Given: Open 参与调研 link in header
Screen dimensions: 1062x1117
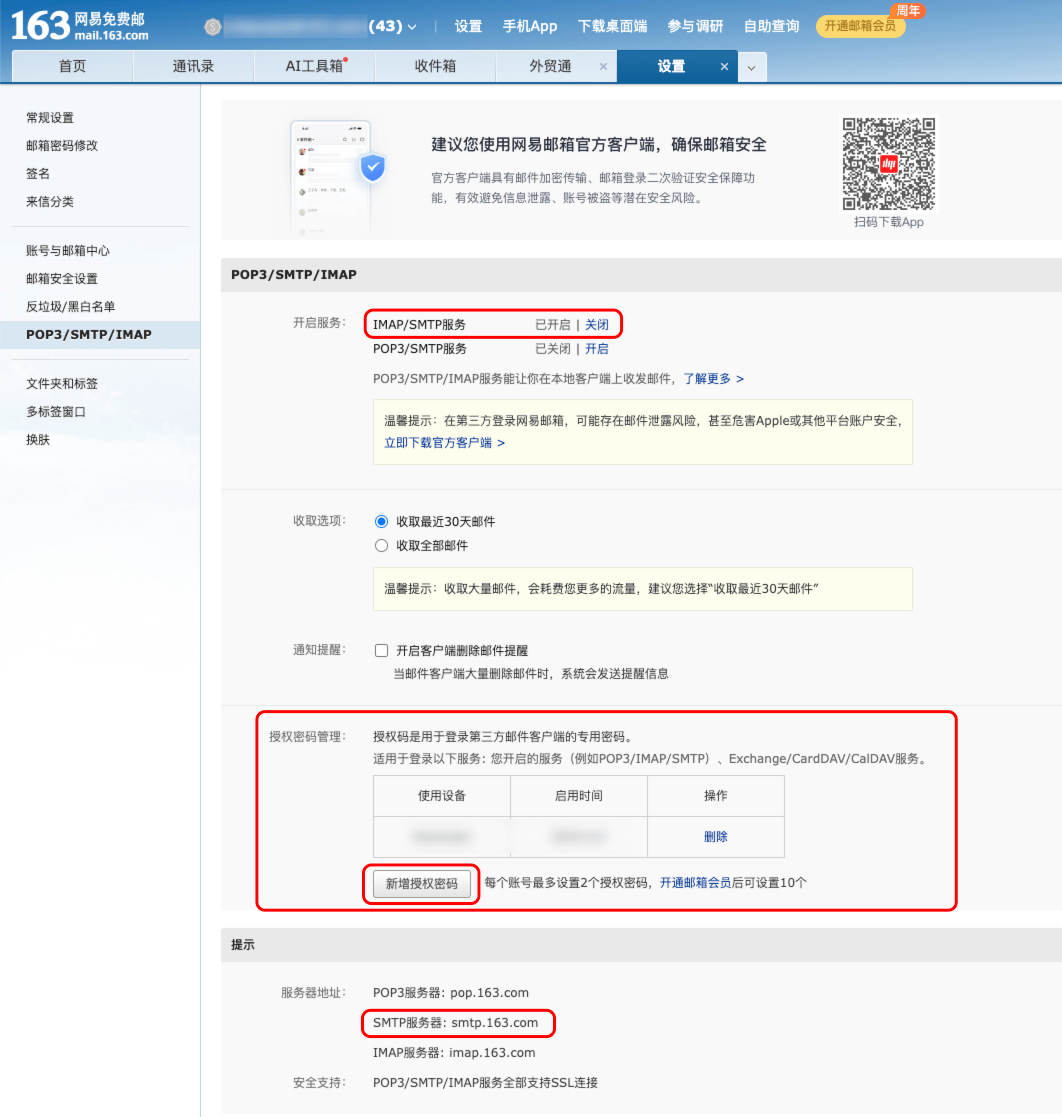Looking at the screenshot, I should pyautogui.click(x=694, y=26).
